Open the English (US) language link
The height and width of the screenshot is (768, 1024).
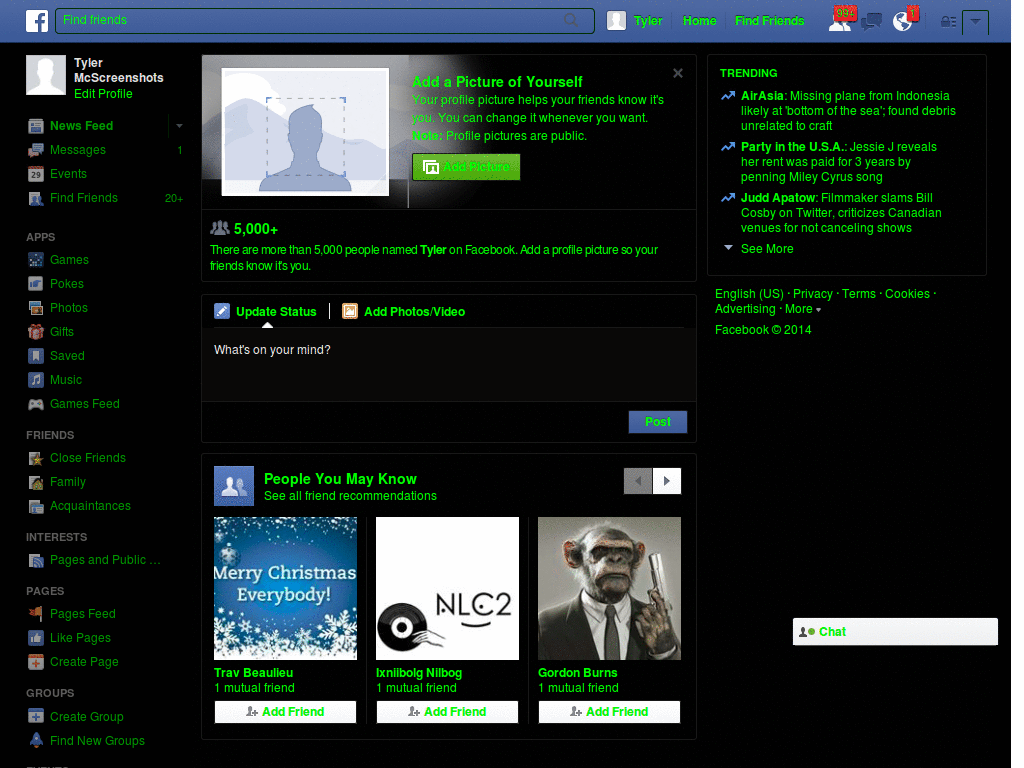pyautogui.click(x=749, y=294)
